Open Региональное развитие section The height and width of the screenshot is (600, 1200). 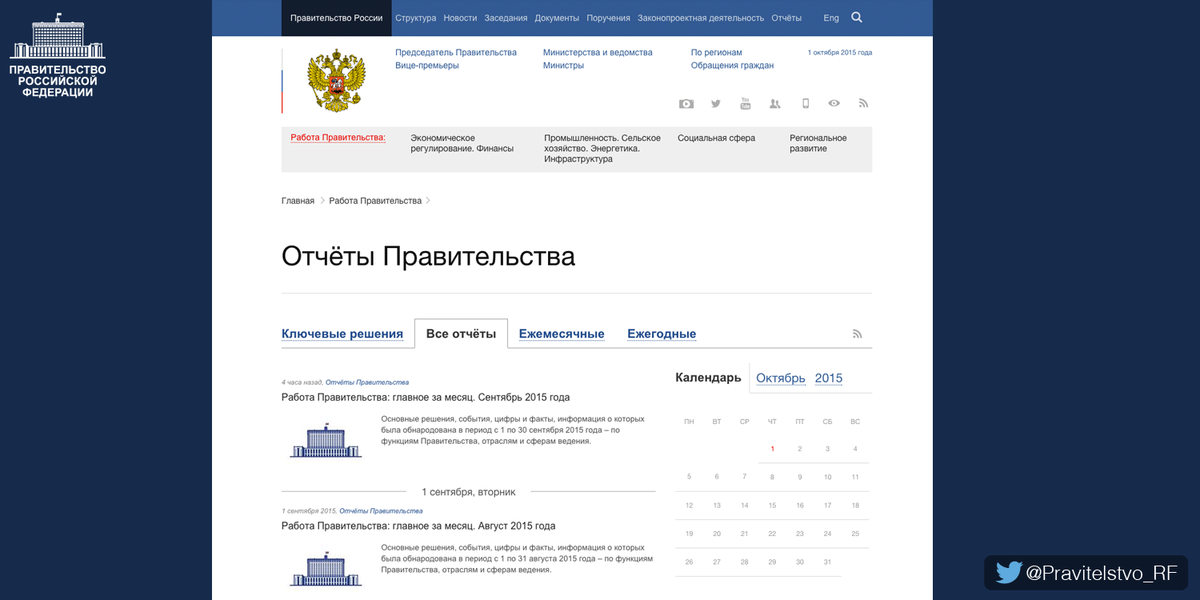click(x=818, y=143)
